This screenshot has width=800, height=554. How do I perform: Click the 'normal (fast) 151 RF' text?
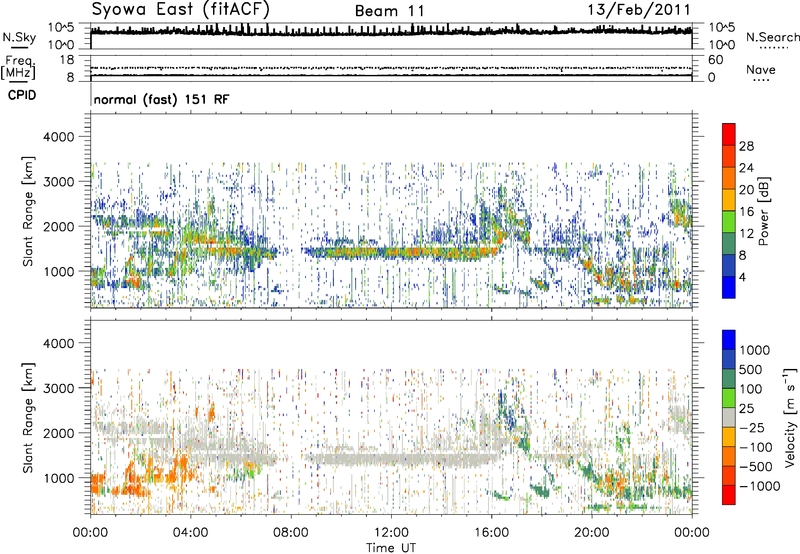coord(161,99)
